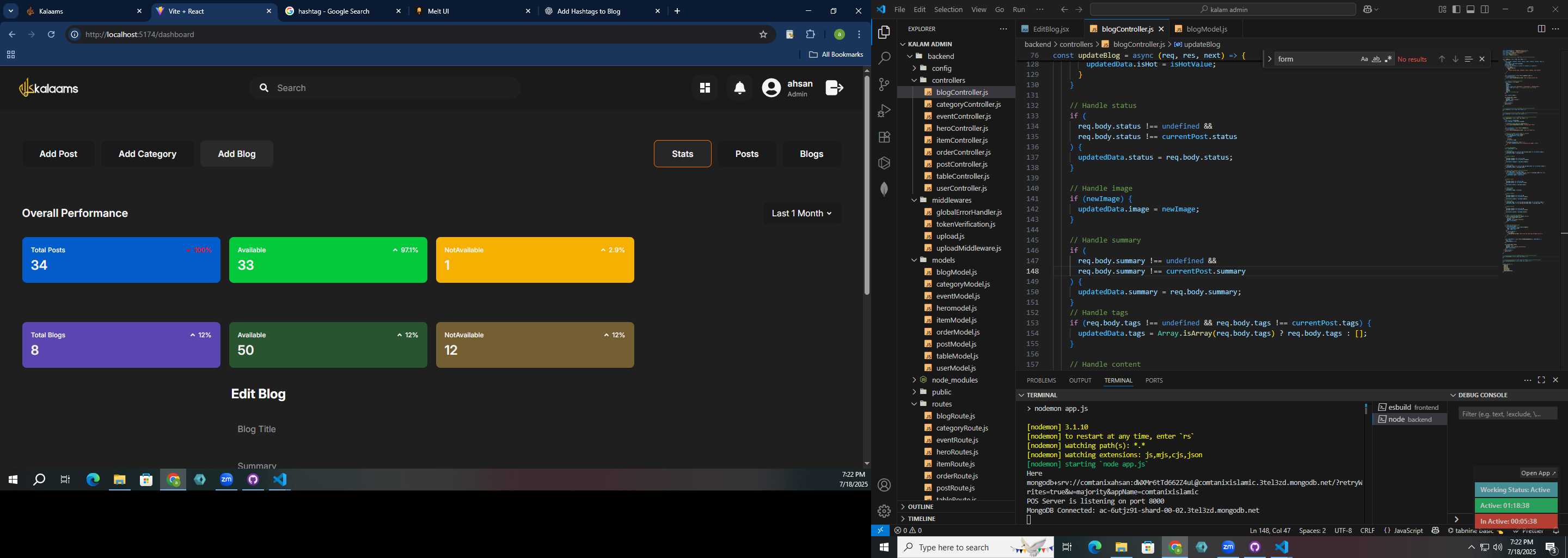Image resolution: width=1568 pixels, height=558 pixels.
Task: Click the Add Category button
Action: (x=148, y=154)
